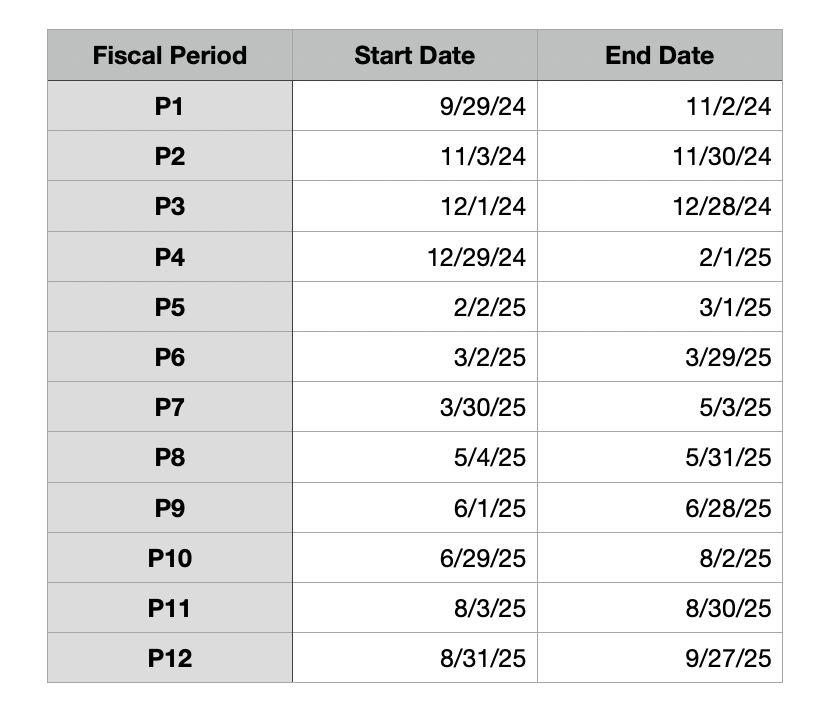Select the 9/29/24 start date cell
The image size is (818, 712).
click(415, 106)
